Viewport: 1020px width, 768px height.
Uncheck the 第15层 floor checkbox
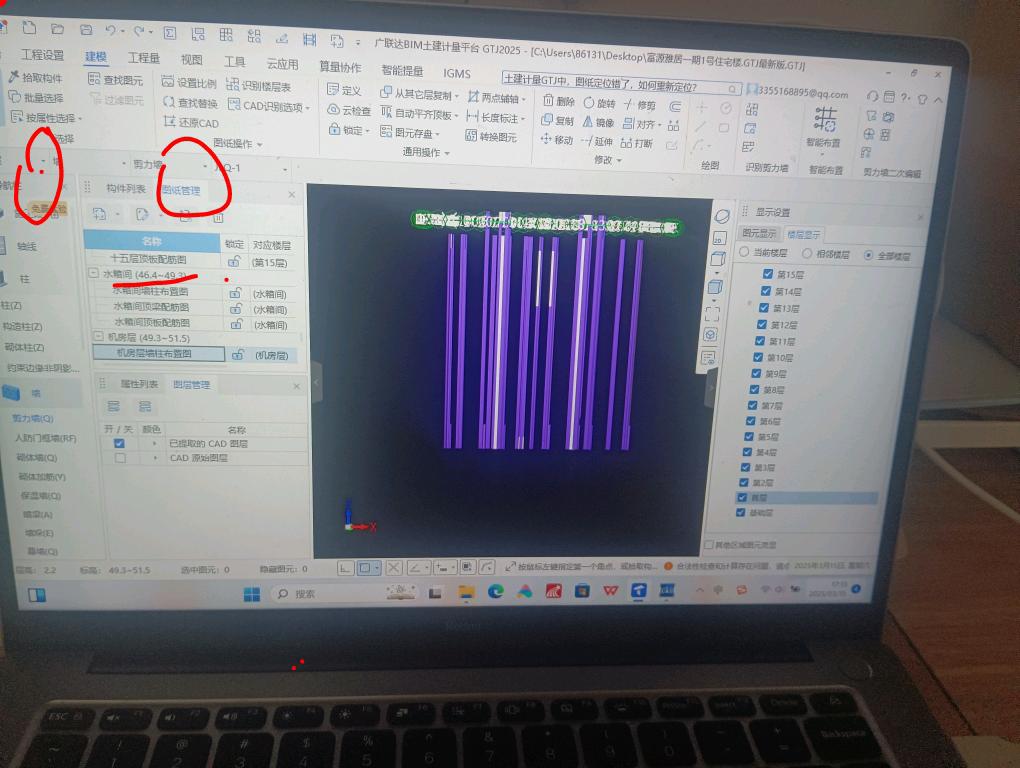click(x=768, y=274)
